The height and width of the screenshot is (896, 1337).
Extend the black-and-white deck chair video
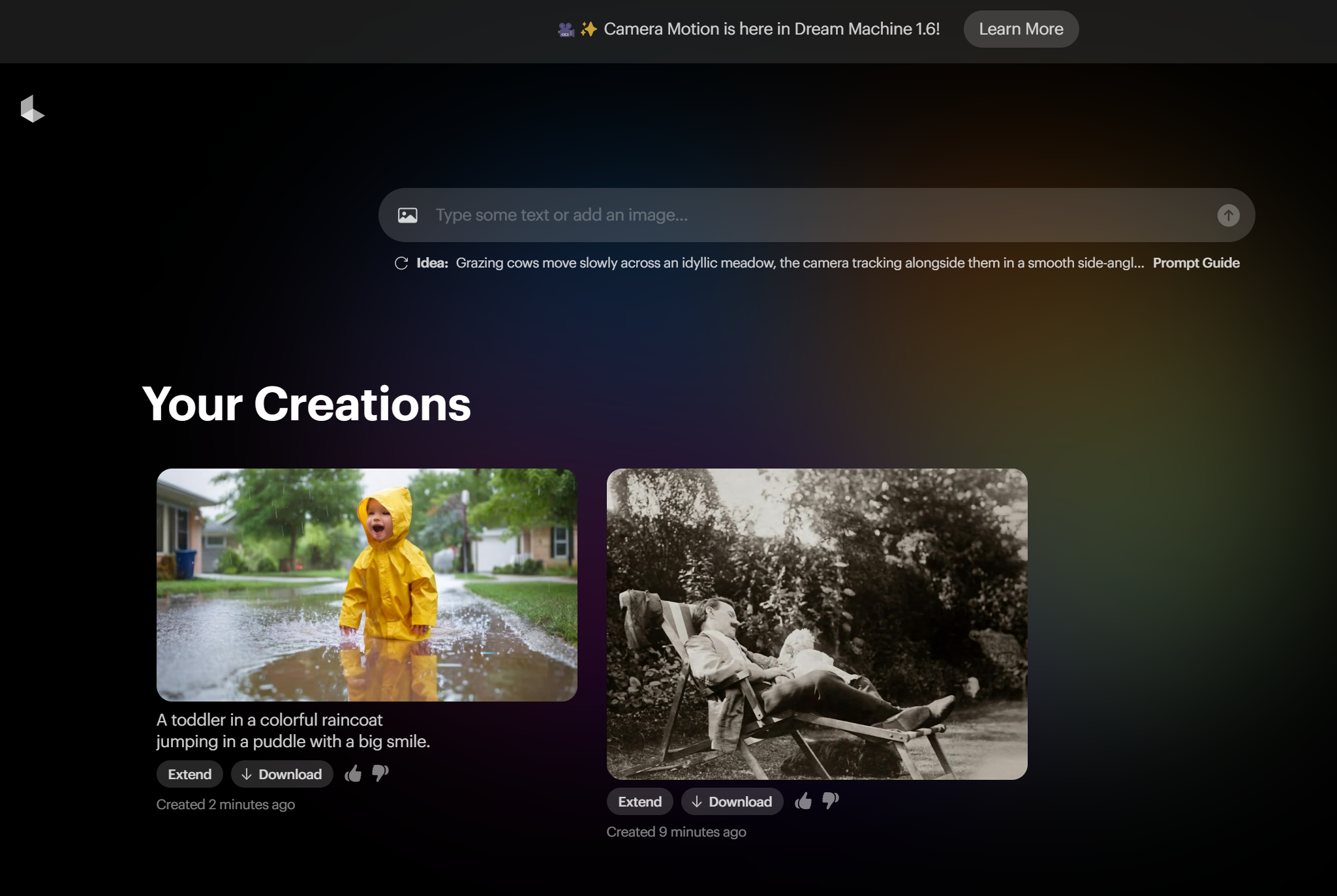point(639,802)
